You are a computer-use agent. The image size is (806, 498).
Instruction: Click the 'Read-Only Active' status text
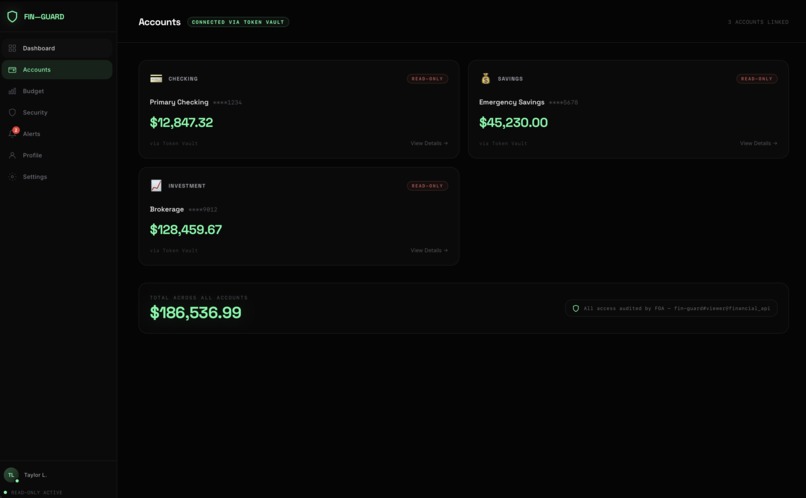click(x=36, y=492)
